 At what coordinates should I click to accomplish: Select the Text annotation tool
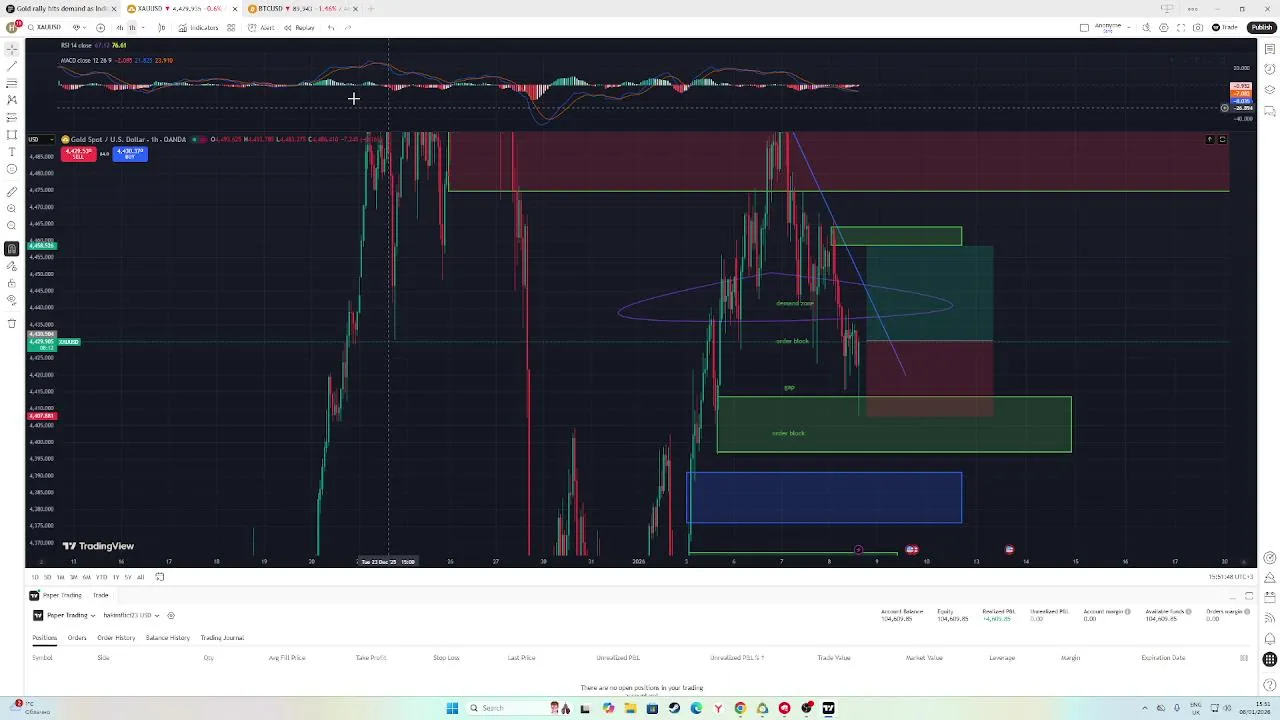click(x=12, y=151)
